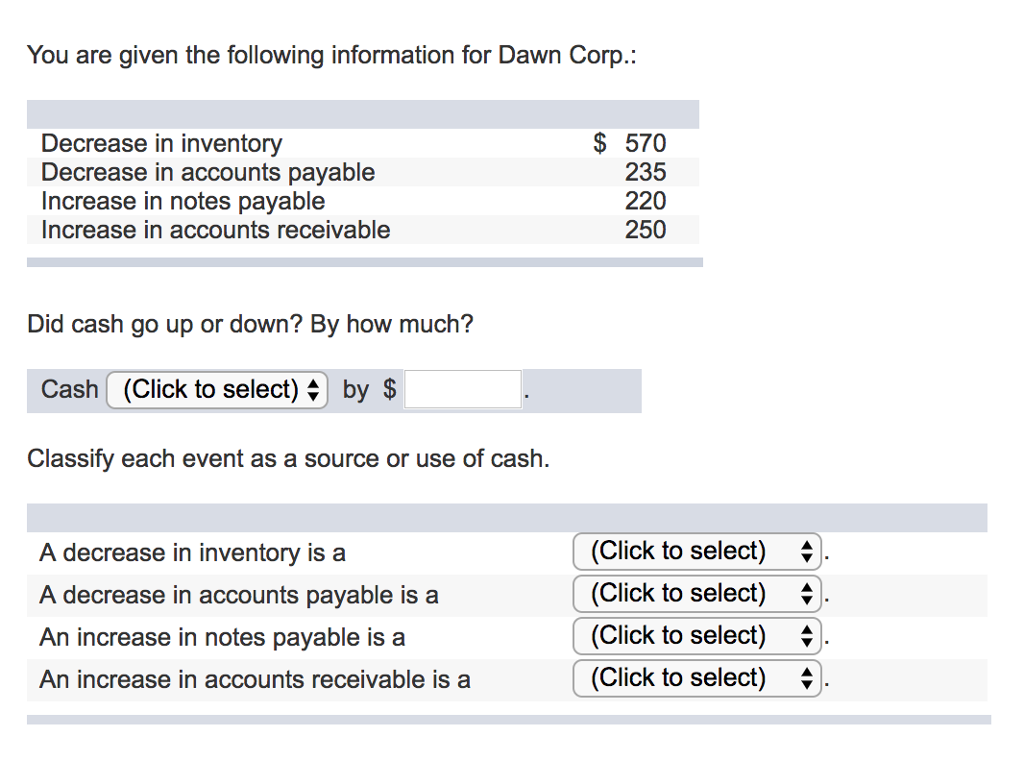Click the arrows icon on inventory classification selector
1024x761 pixels.
click(805, 552)
